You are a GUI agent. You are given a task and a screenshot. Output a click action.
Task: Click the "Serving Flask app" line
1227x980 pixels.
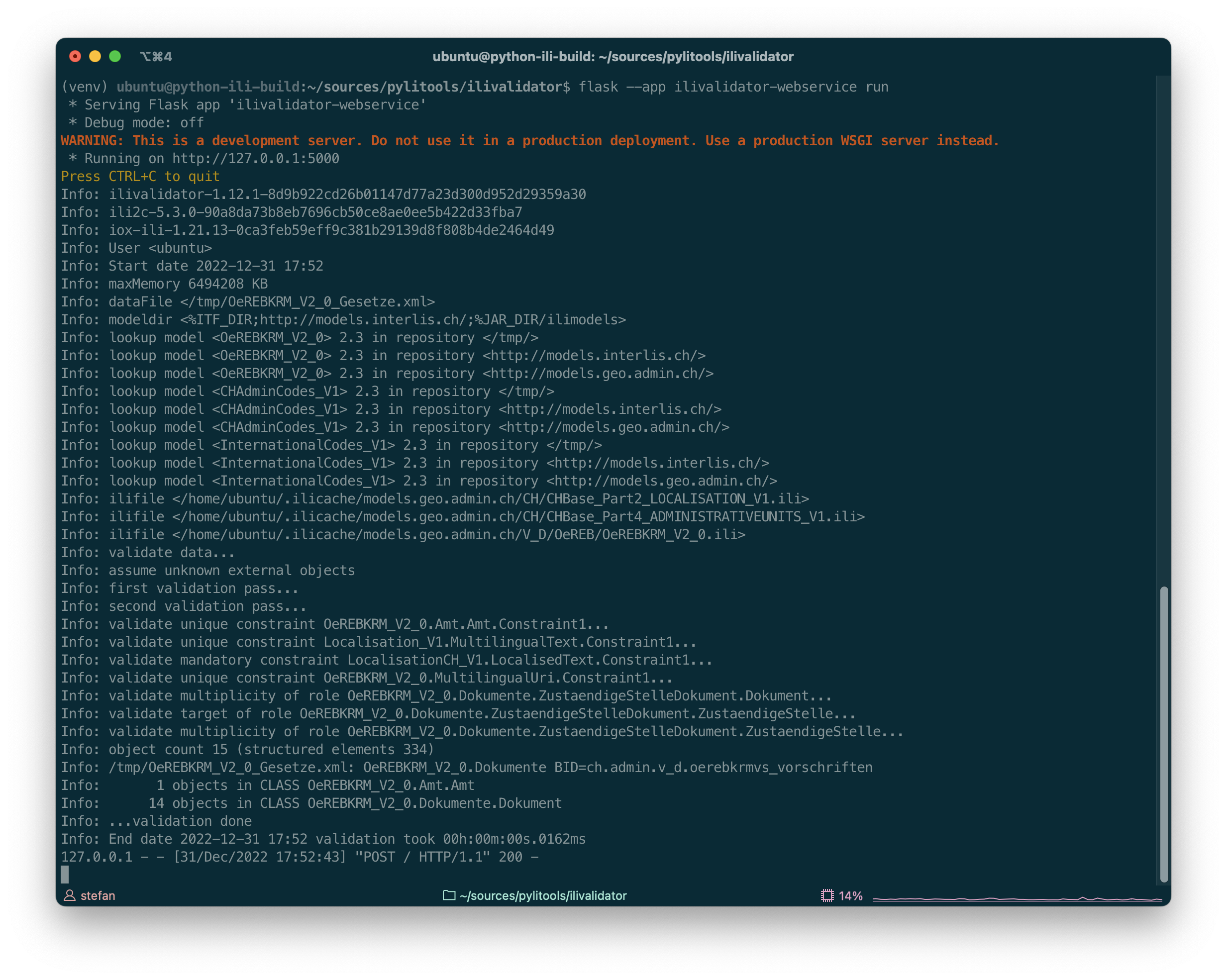(247, 104)
